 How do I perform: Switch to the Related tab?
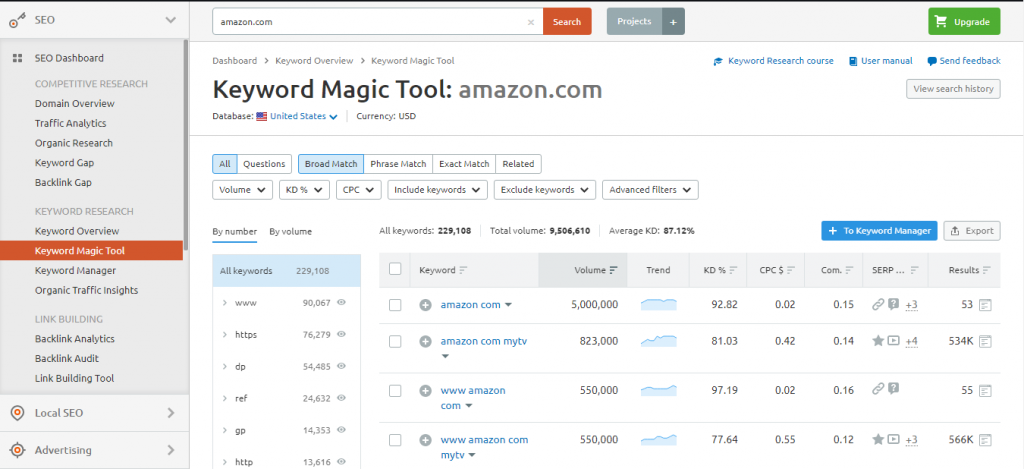pos(519,164)
